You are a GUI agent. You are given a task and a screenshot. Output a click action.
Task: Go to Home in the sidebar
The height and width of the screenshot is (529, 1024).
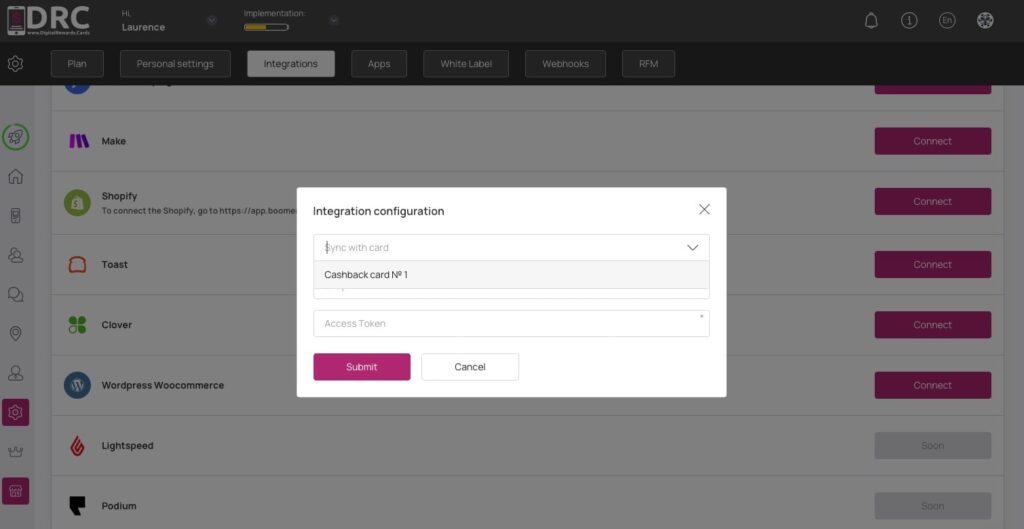coord(16,176)
